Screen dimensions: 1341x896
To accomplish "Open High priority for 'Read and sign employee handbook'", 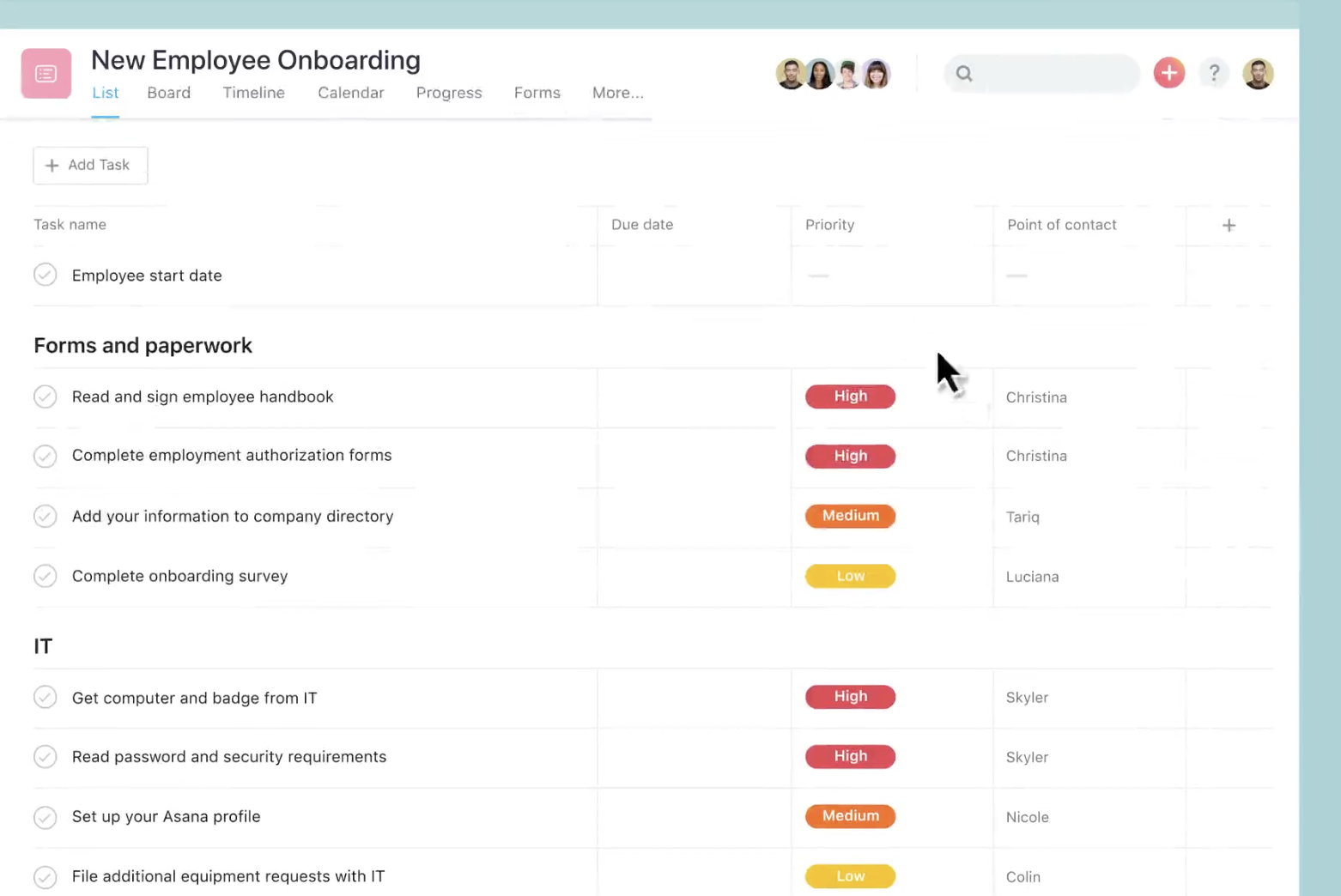I will click(850, 397).
